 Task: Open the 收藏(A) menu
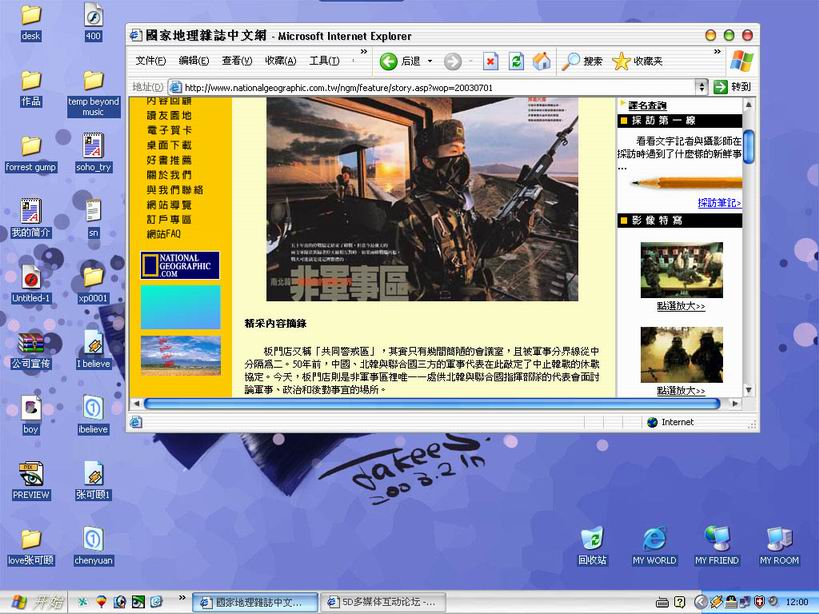280,61
